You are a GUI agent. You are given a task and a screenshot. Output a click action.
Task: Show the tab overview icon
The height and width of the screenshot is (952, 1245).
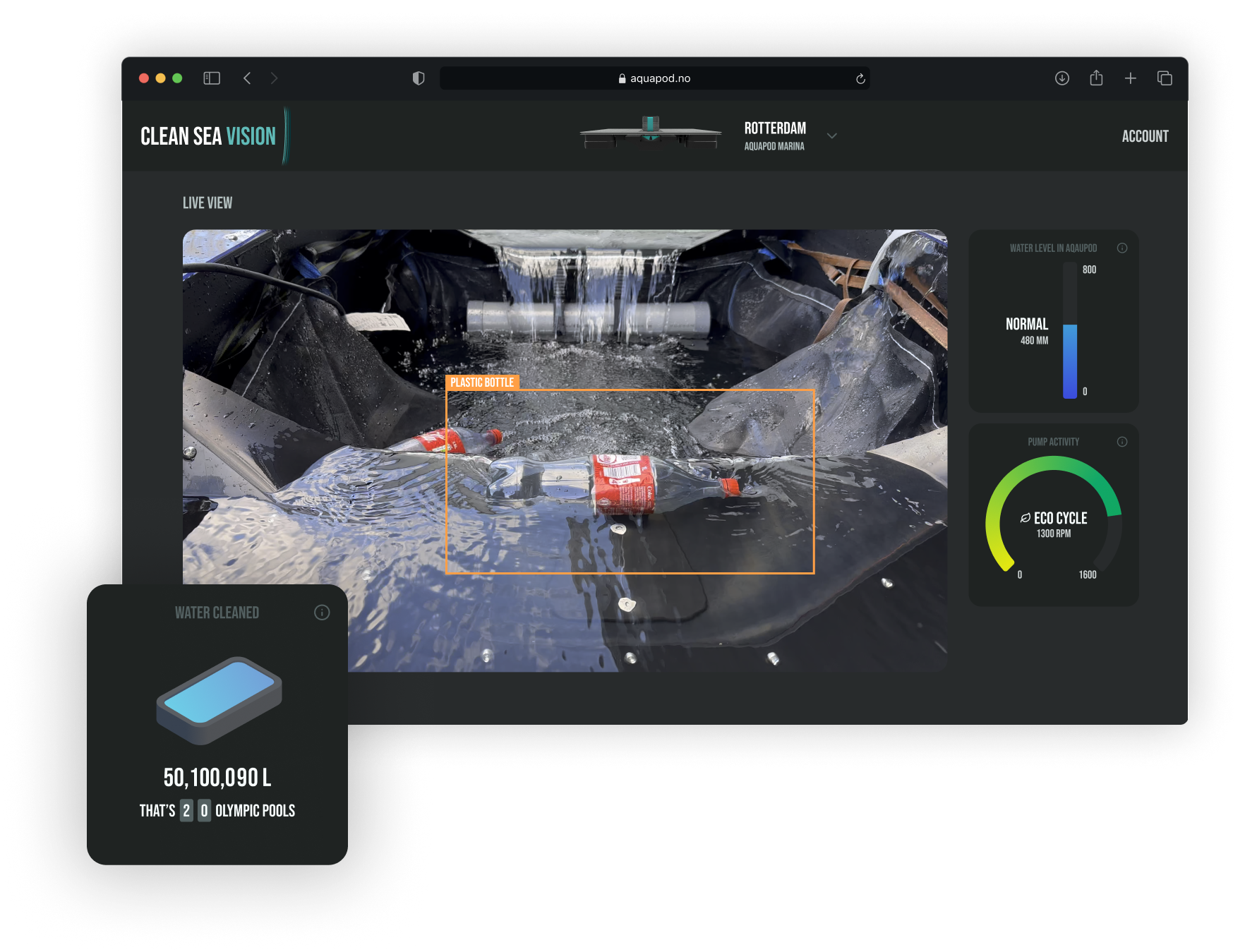click(1165, 78)
